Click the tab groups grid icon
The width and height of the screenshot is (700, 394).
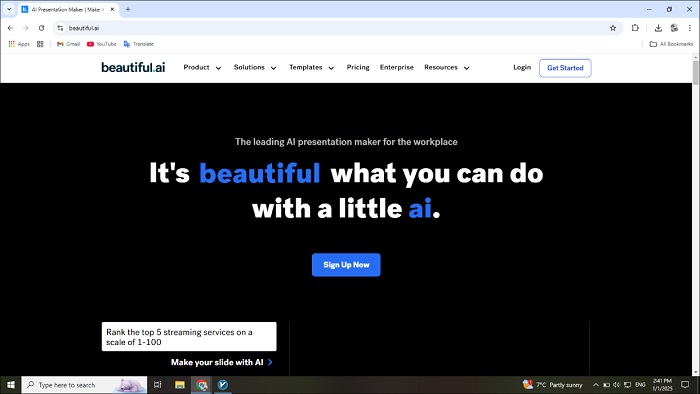pos(40,44)
